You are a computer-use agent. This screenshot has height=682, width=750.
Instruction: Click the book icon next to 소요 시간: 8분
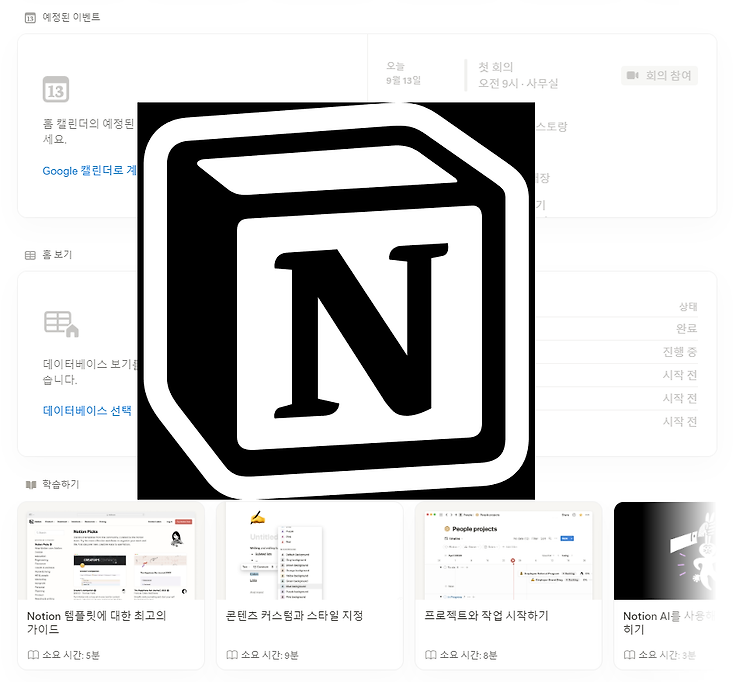click(431, 655)
